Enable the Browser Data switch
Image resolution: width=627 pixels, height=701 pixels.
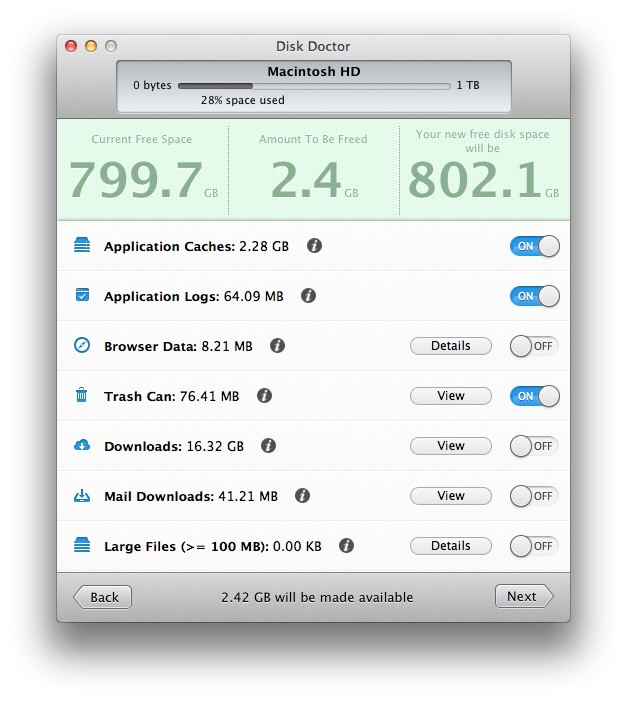(534, 346)
